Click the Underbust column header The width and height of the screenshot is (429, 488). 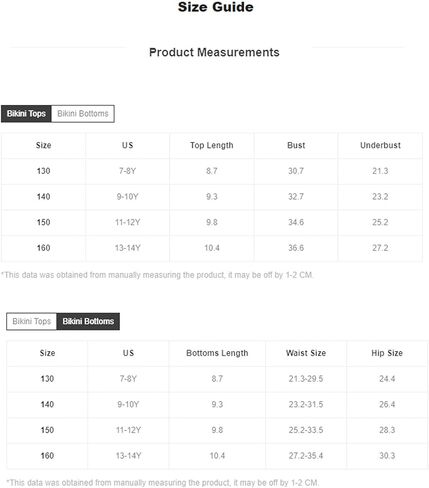click(380, 145)
